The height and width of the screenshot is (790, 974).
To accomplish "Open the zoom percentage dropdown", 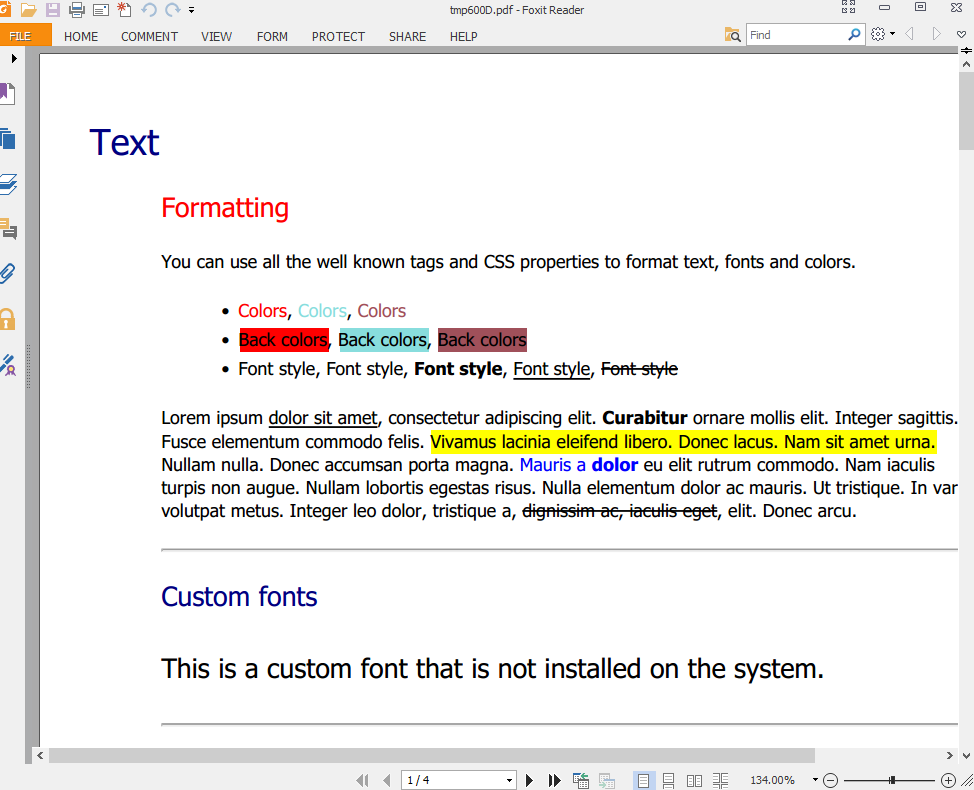I will (x=815, y=780).
